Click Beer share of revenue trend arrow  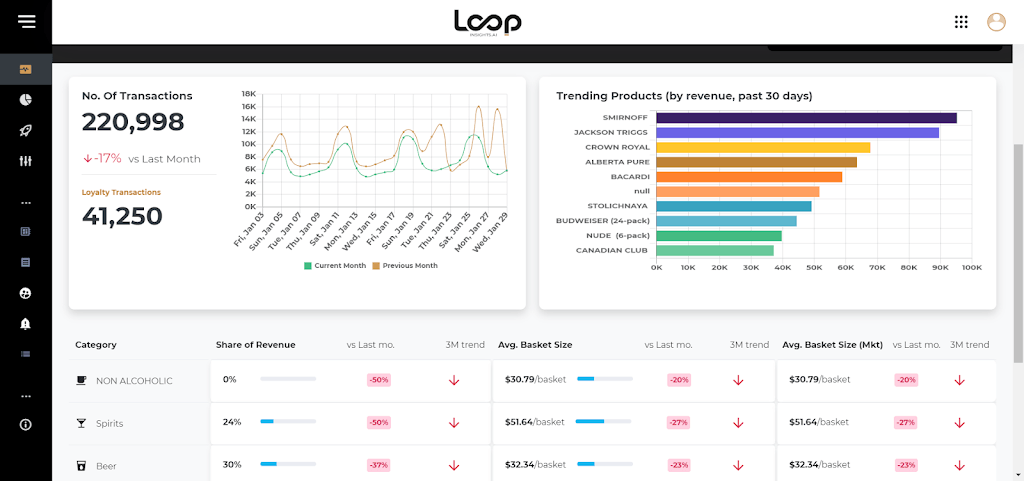(454, 465)
